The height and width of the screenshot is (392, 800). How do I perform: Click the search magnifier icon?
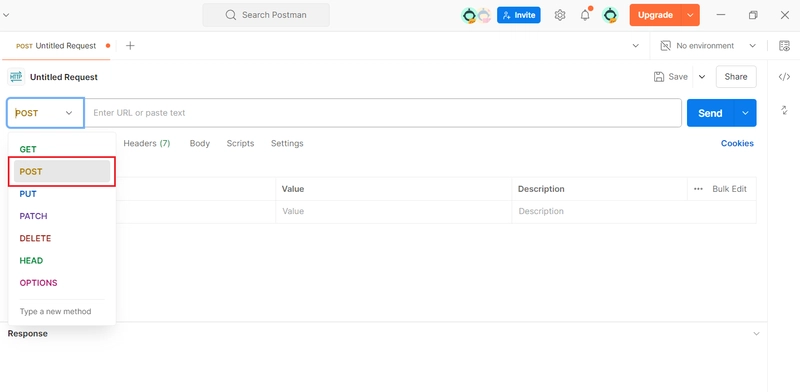[x=231, y=15]
